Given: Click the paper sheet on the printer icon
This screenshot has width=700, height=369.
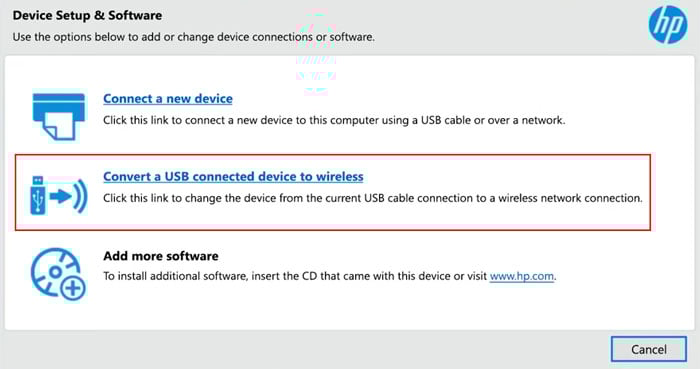Looking at the screenshot, I should click(x=59, y=126).
